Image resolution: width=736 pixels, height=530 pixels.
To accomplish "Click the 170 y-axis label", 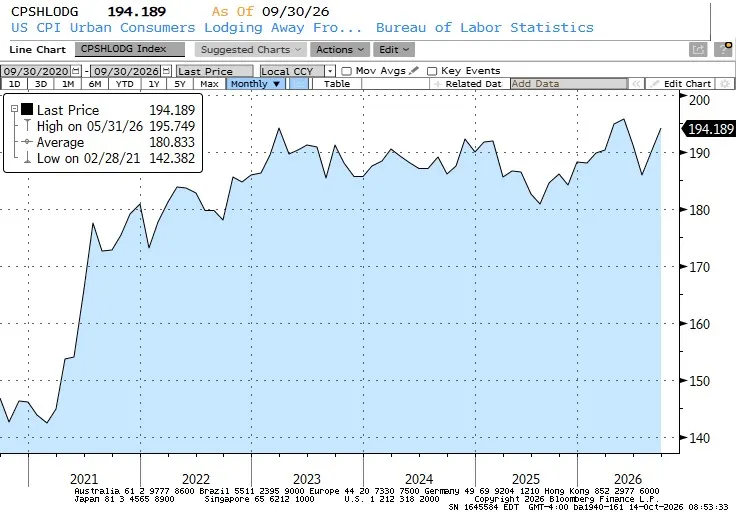I will (699, 267).
